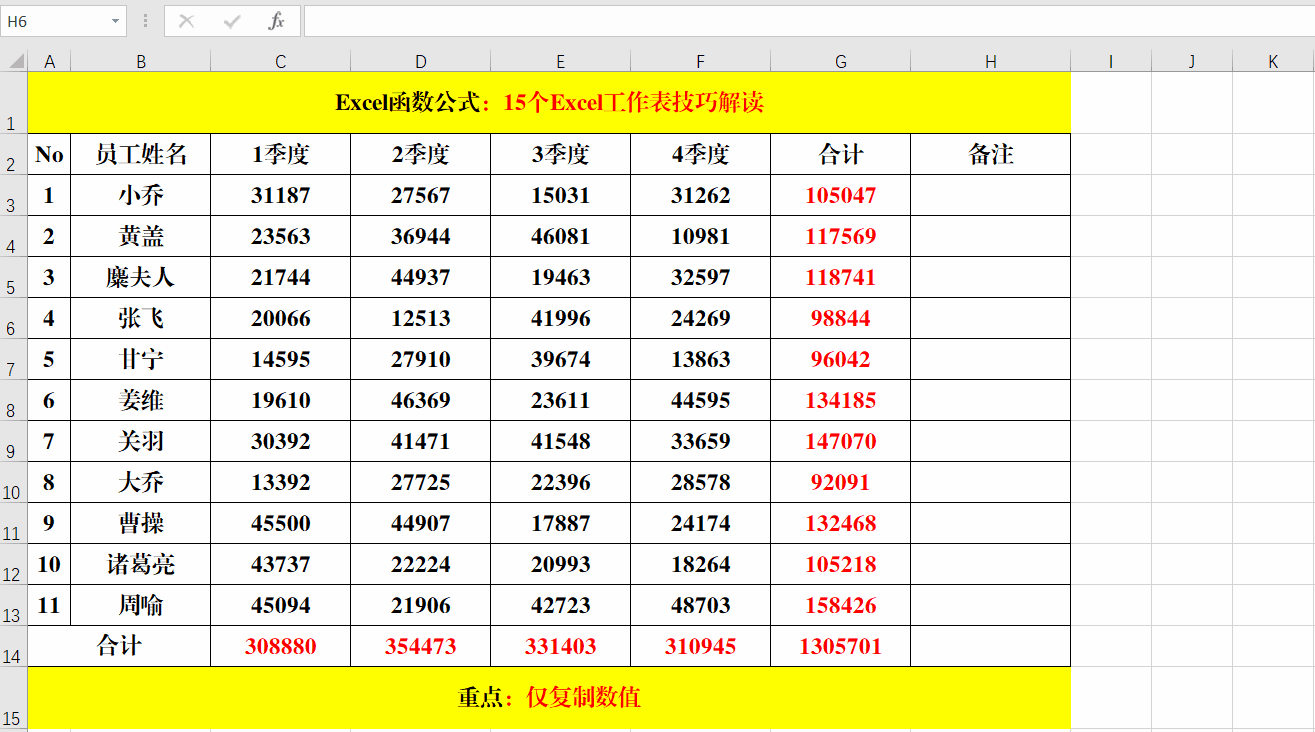Select the cell with name '诸葛亮'
The width and height of the screenshot is (1315, 732).
coord(141,565)
